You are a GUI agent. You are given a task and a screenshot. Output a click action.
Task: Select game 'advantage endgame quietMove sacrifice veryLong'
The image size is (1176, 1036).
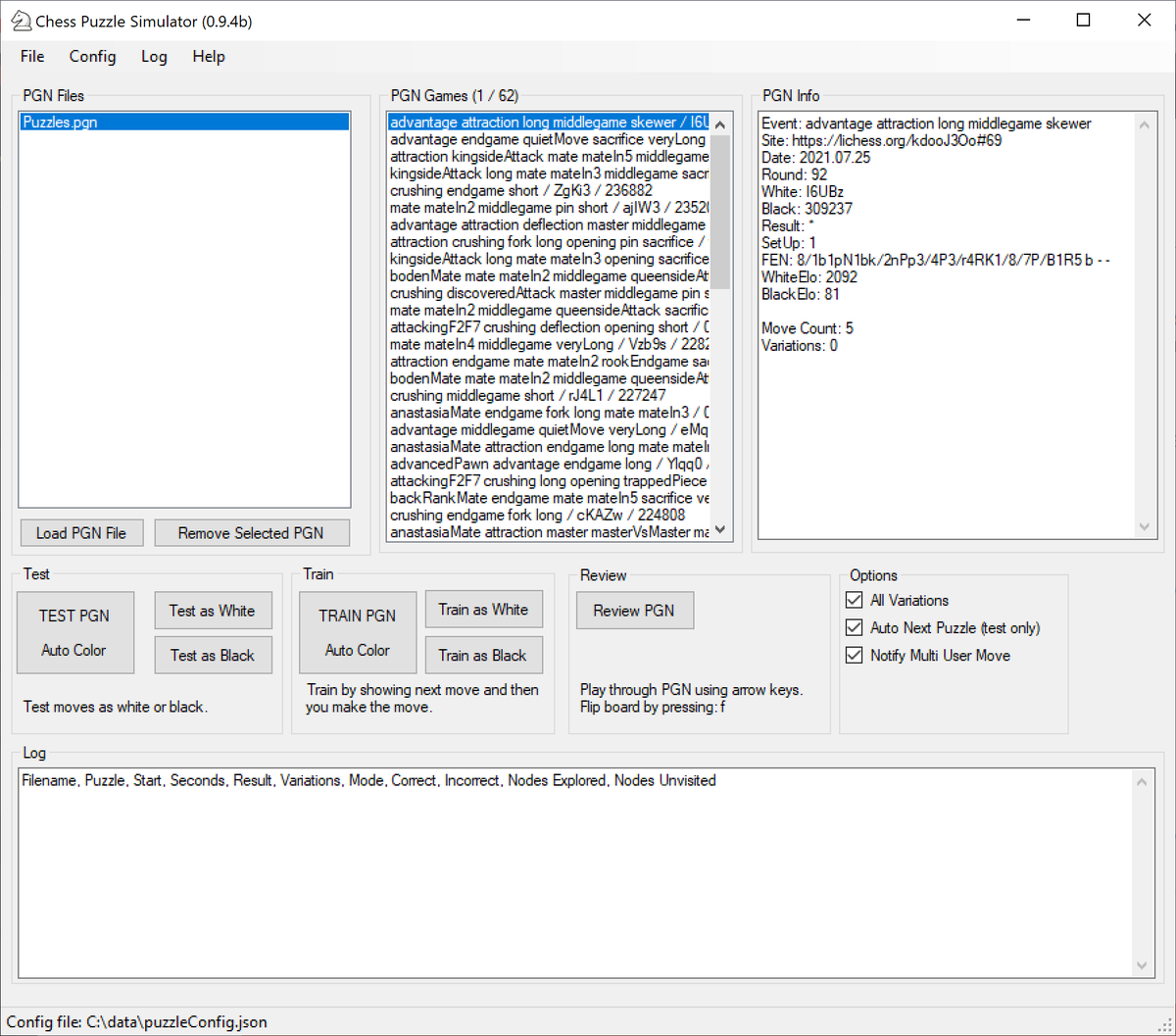click(549, 139)
